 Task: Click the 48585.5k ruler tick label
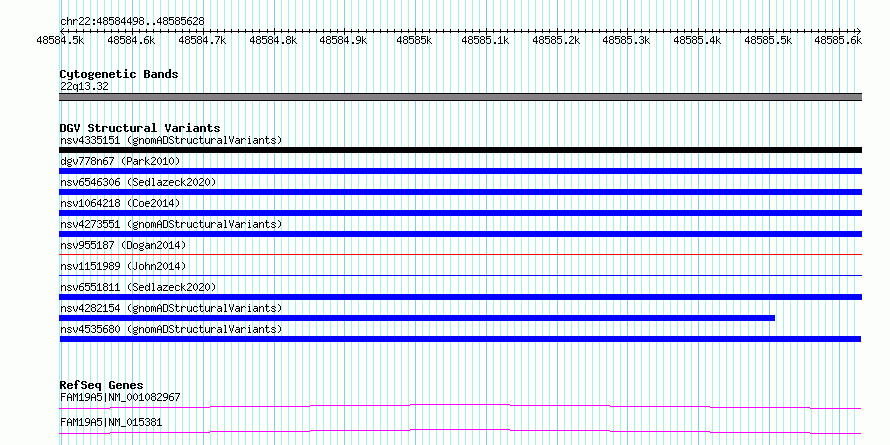(769, 40)
